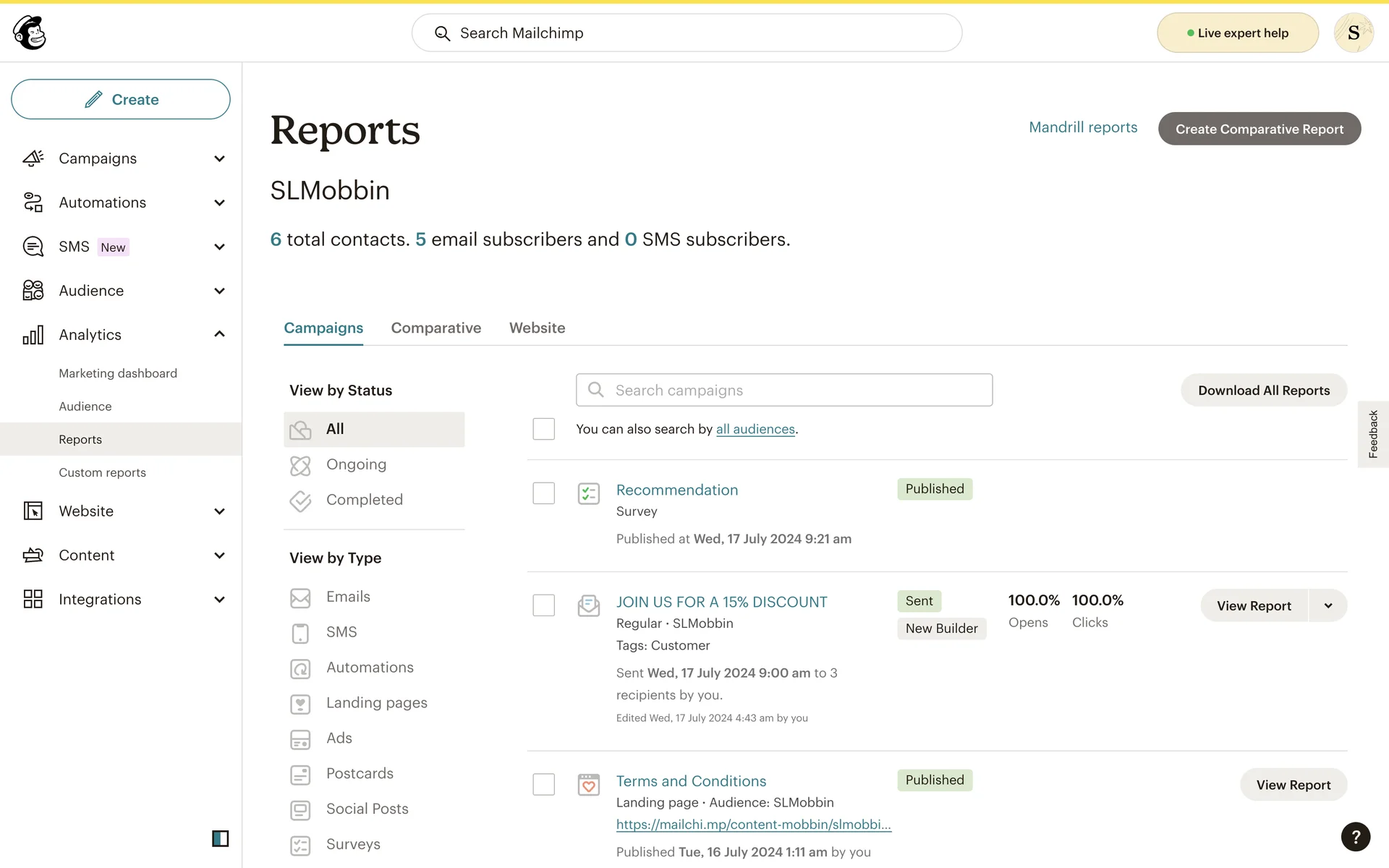Expand the Automations sidebar menu chevron

tap(219, 203)
